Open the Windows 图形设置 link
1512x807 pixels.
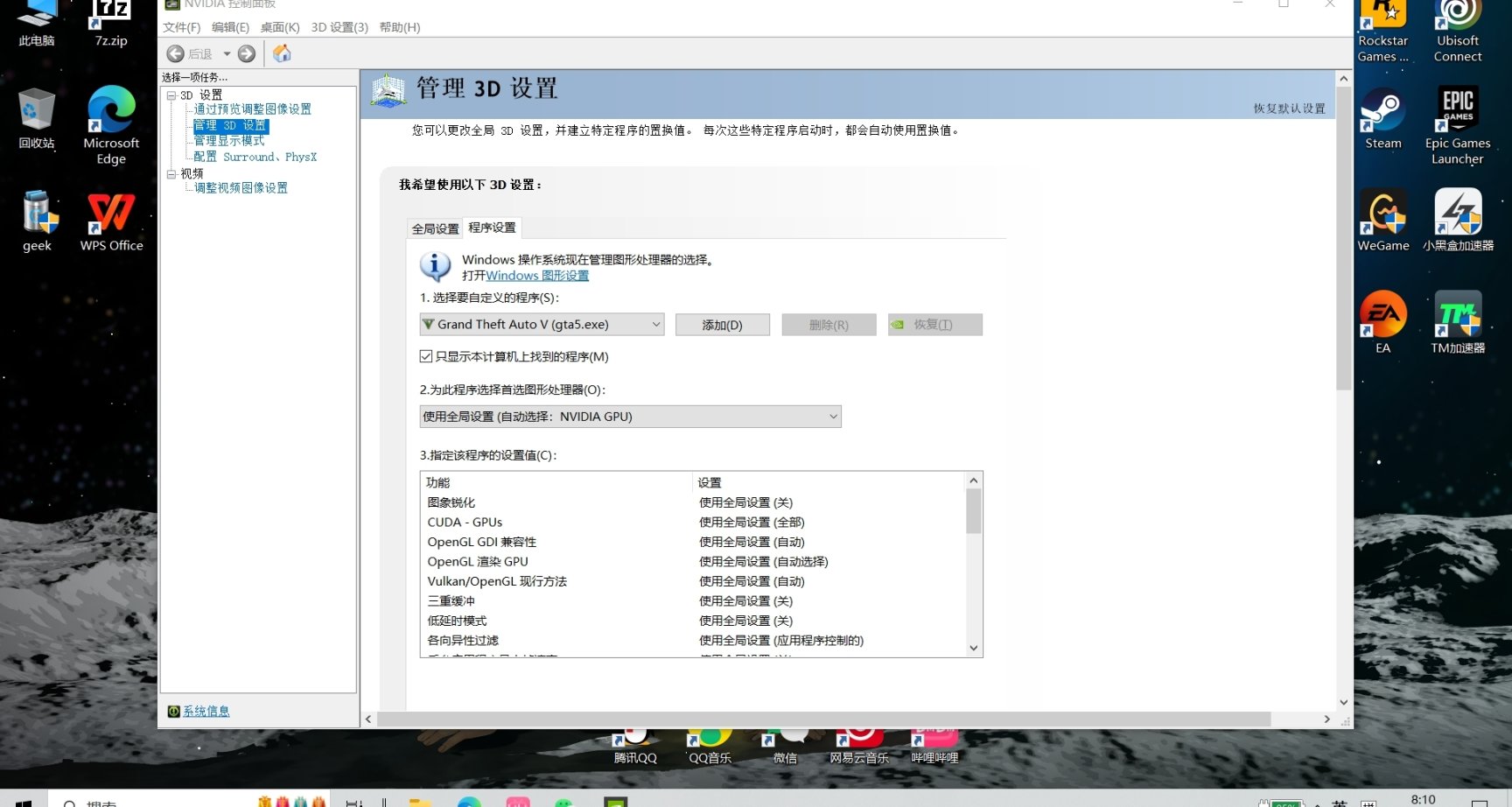pos(537,276)
